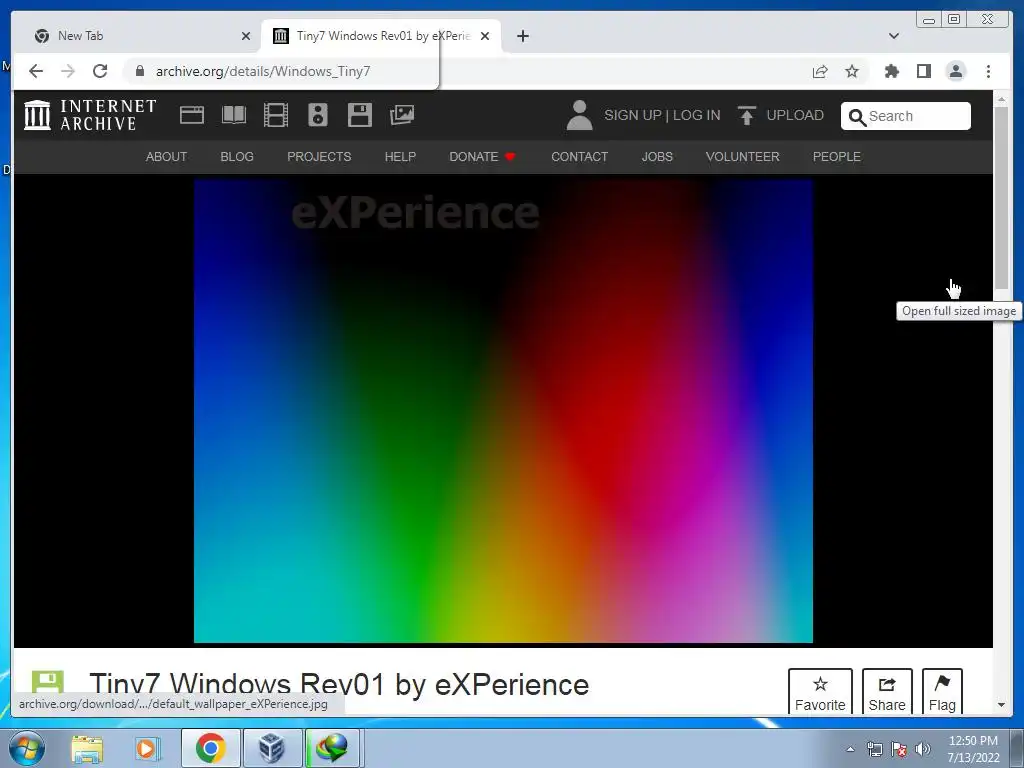The image size is (1024, 768).
Task: Toggle the Chrome side panel
Action: pos(923,71)
